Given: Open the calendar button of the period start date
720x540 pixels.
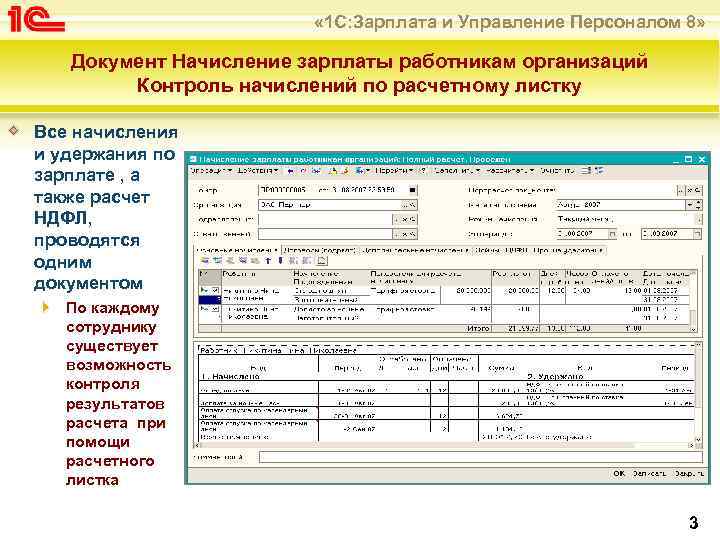Looking at the screenshot, I should click(x=613, y=234).
